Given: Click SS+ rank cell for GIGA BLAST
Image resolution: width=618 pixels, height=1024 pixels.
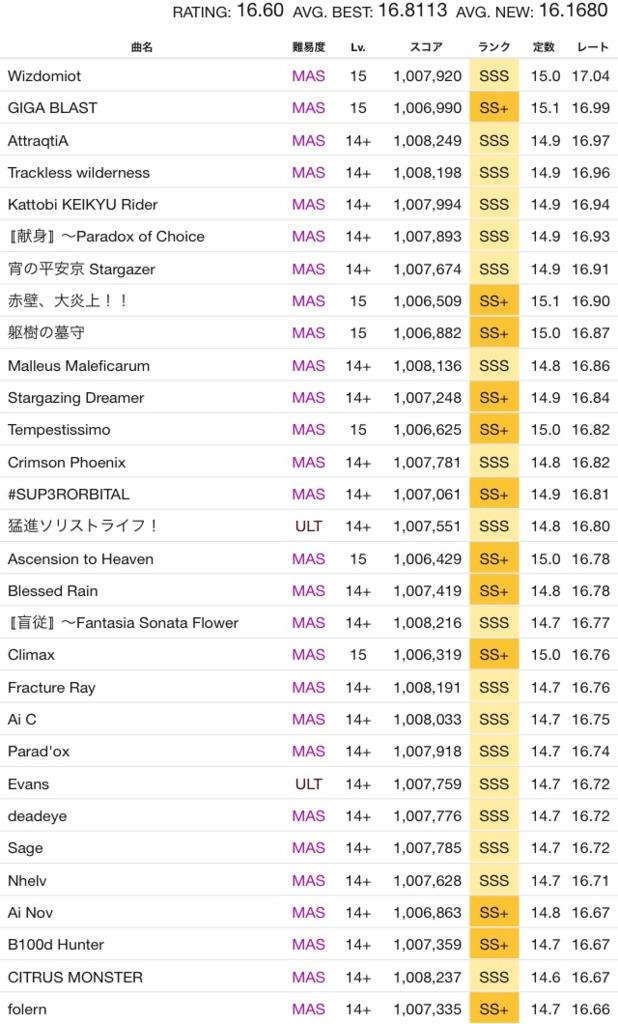Looking at the screenshot, I should pos(494,108).
